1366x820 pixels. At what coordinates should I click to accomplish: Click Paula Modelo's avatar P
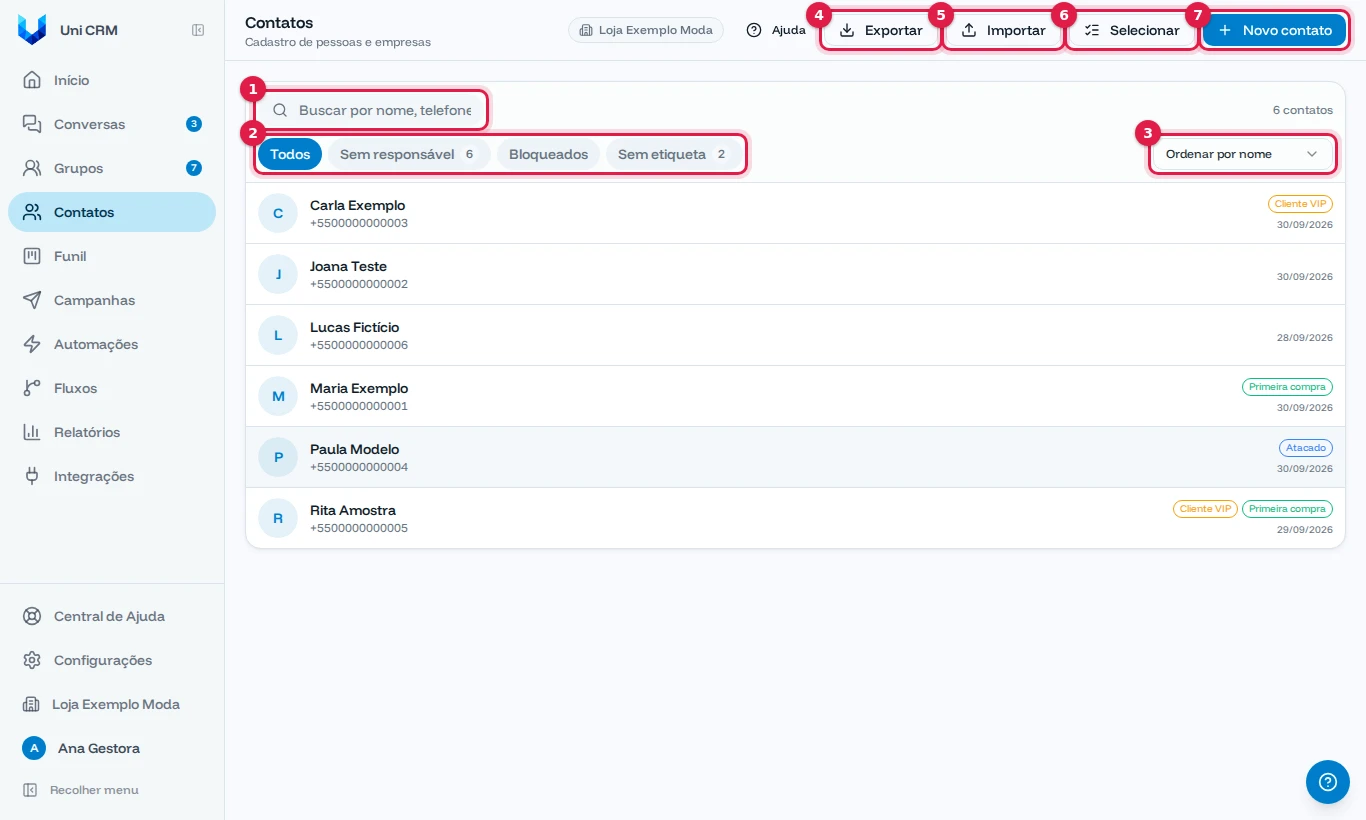(278, 457)
